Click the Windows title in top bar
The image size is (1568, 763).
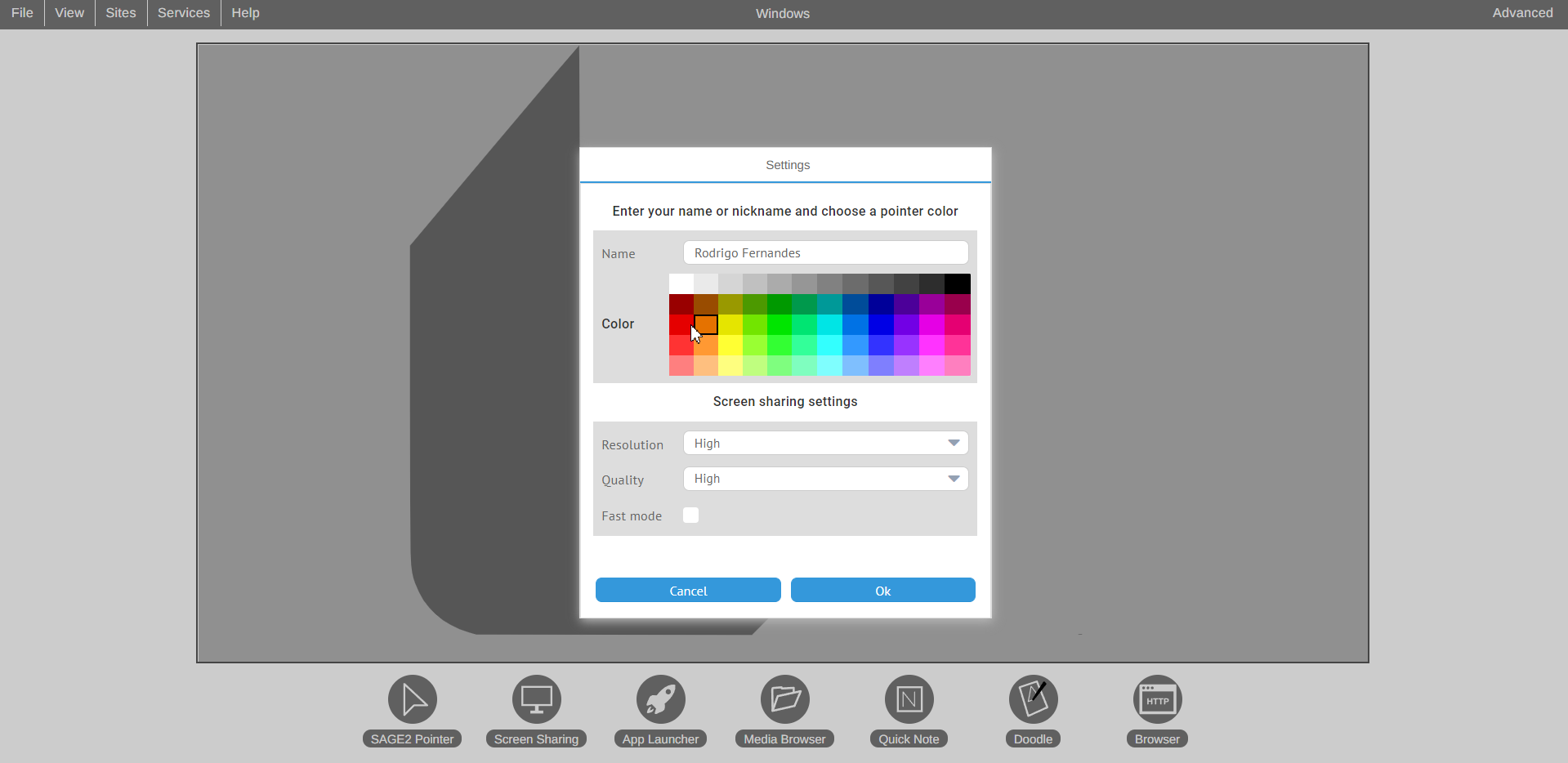[783, 13]
